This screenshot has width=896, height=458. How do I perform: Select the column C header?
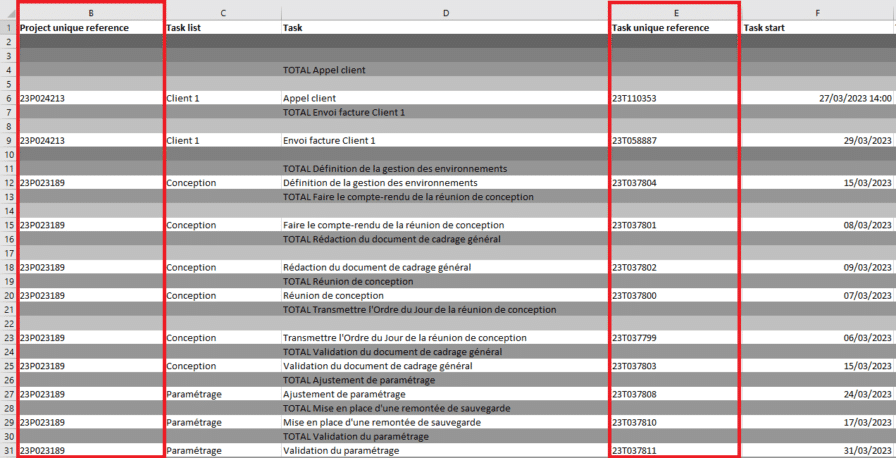(x=222, y=13)
